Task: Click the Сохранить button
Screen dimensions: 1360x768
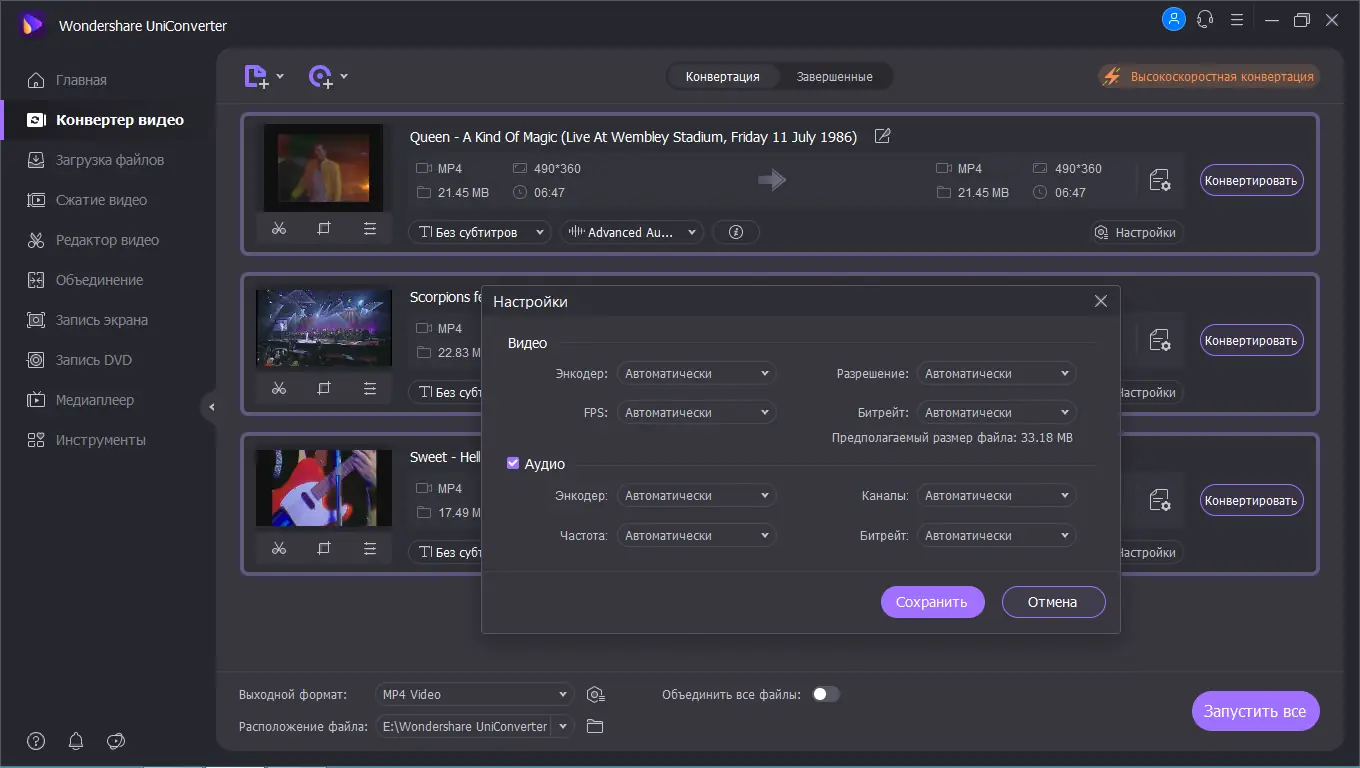Action: click(932, 602)
